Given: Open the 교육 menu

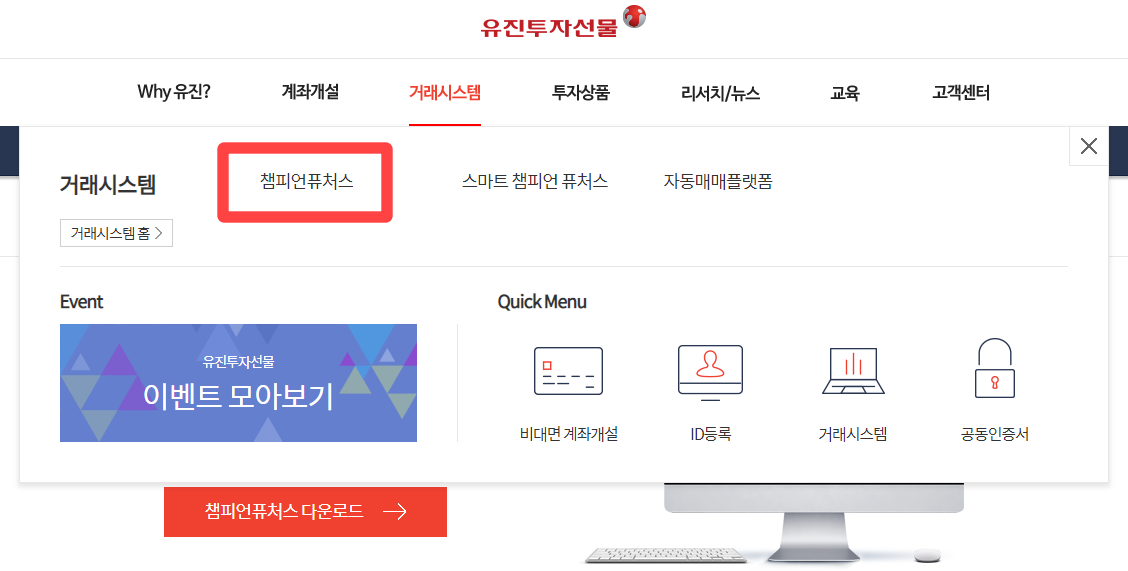Looking at the screenshot, I should (845, 93).
